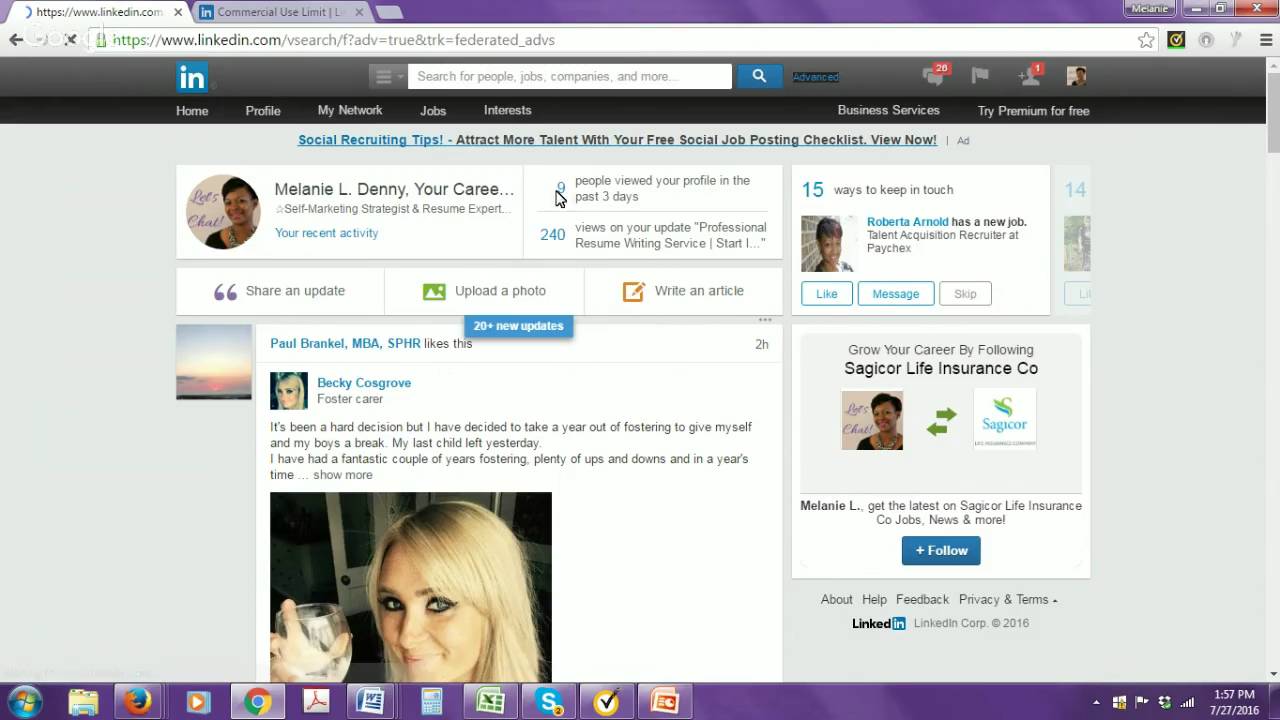Open the Jobs menu item
Screen dimensions: 1280x720
tap(433, 111)
